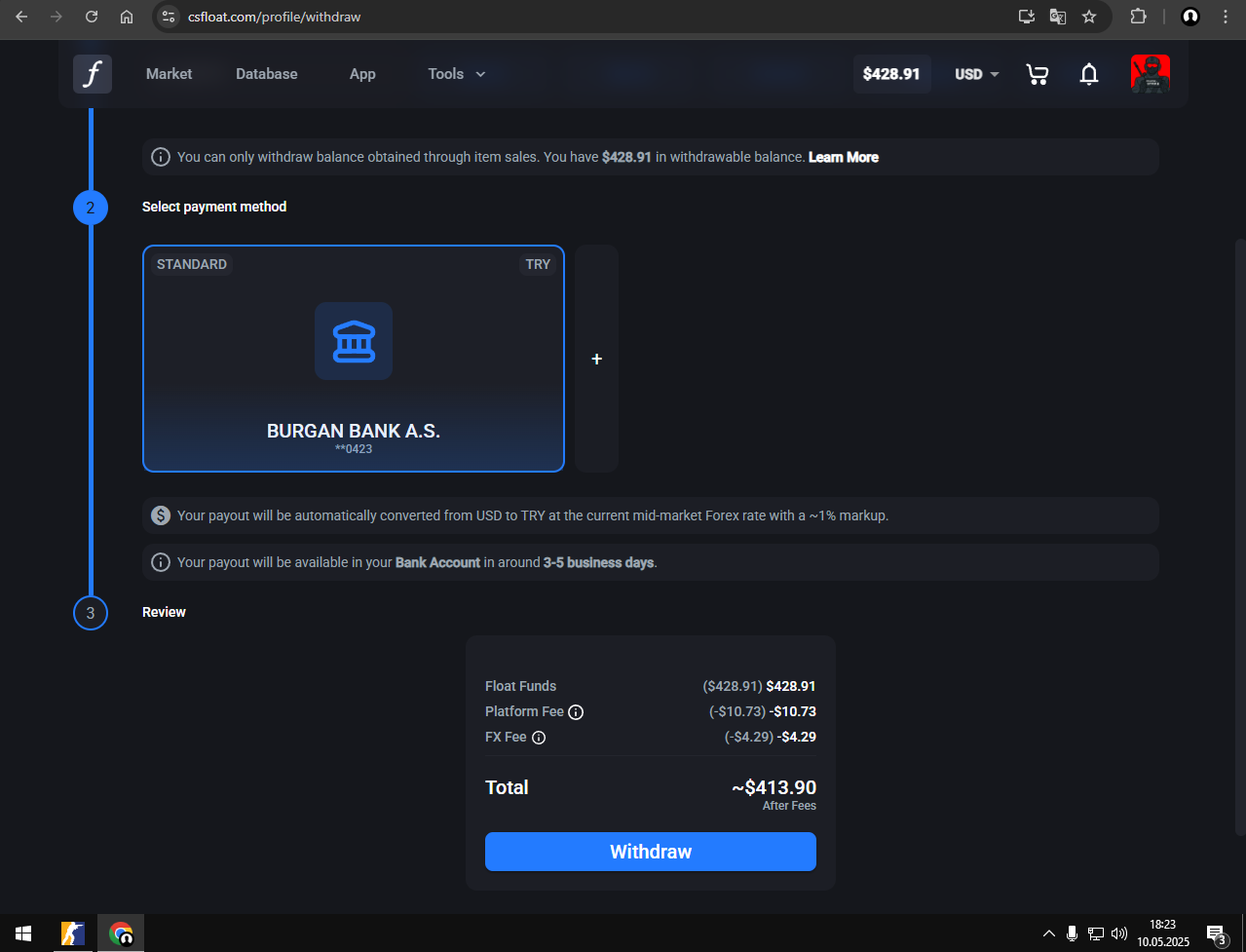Open Chrome profile icon
Image resolution: width=1246 pixels, height=952 pixels.
(1189, 17)
